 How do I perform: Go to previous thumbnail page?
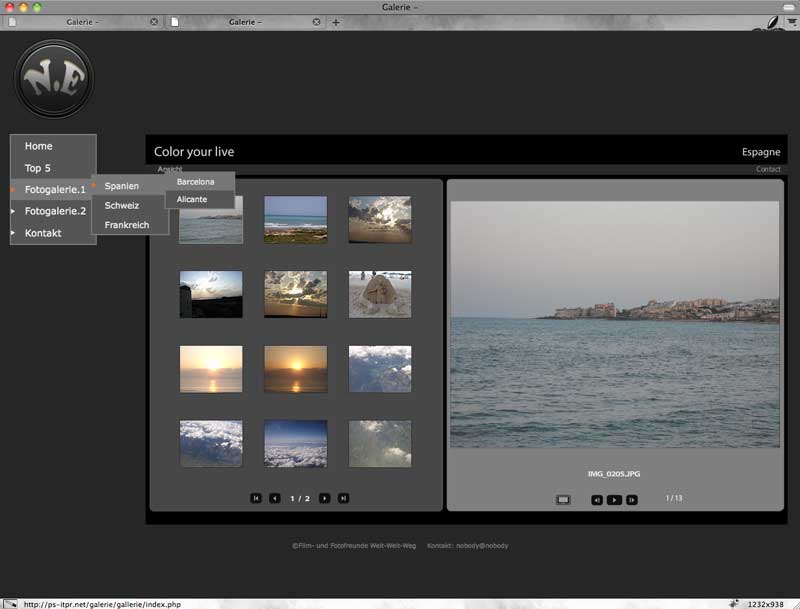pyautogui.click(x=274, y=498)
